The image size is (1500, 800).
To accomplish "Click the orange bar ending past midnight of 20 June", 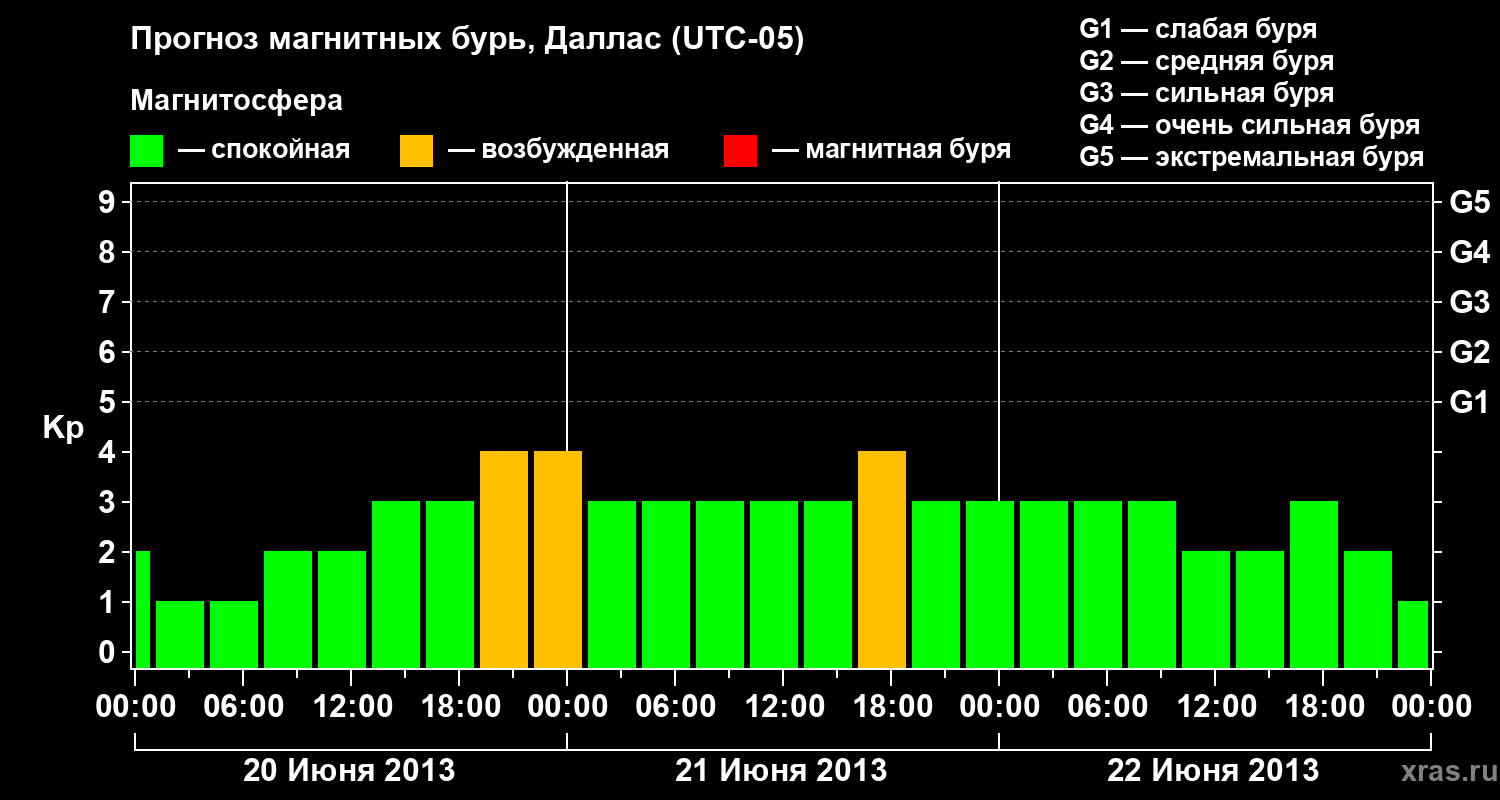I will coord(558,559).
